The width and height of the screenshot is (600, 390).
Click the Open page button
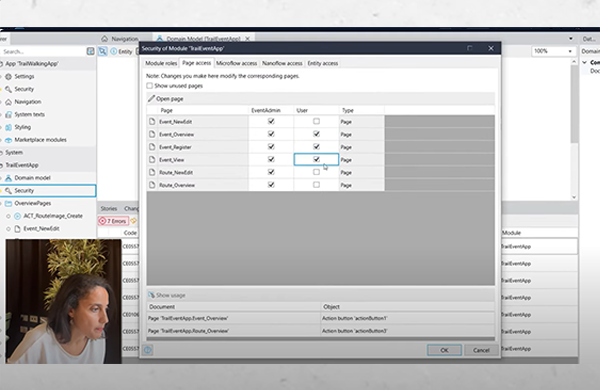point(166,99)
